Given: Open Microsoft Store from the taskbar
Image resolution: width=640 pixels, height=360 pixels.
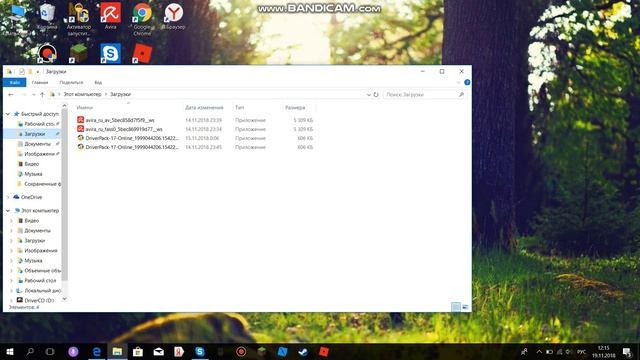Looking at the screenshot, I should coord(138,351).
